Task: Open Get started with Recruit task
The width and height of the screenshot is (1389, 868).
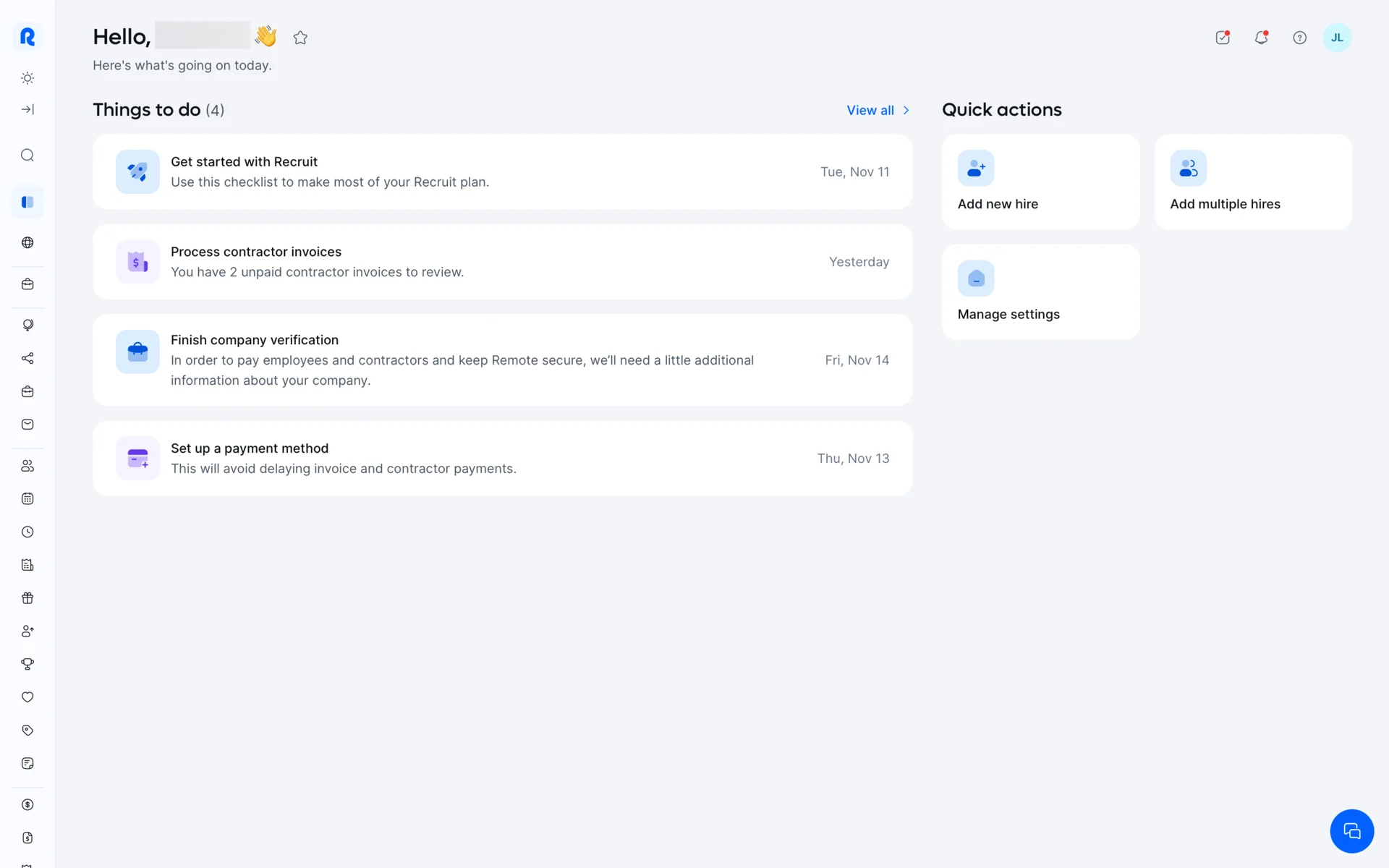Action: click(502, 172)
